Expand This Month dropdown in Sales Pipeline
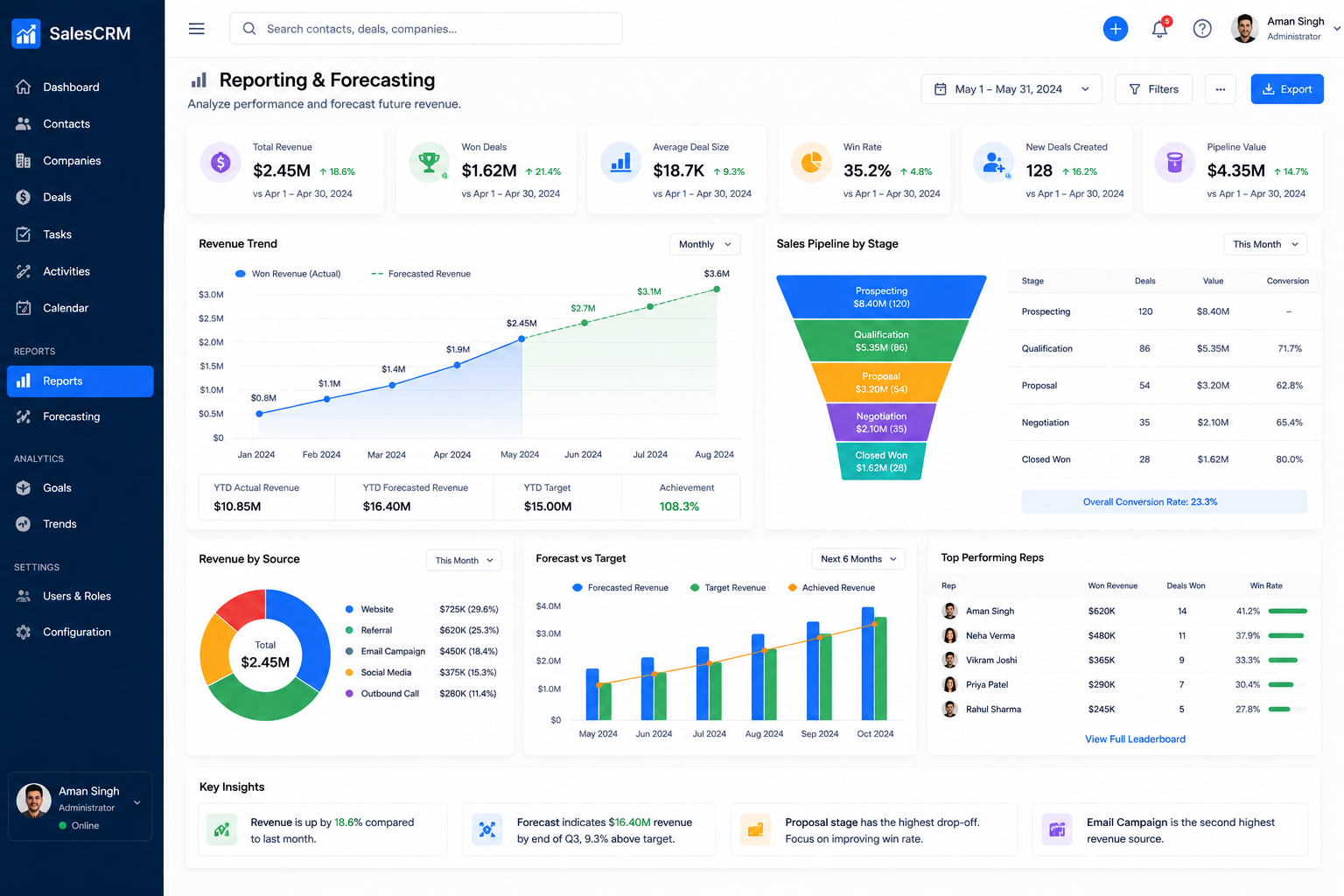This screenshot has width=1344, height=896. point(1265,244)
